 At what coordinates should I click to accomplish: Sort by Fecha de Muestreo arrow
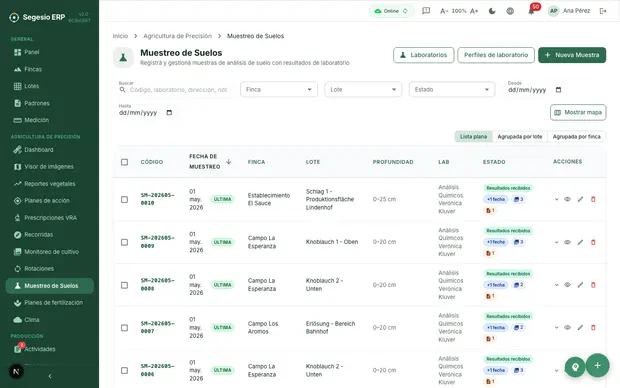[229, 162]
